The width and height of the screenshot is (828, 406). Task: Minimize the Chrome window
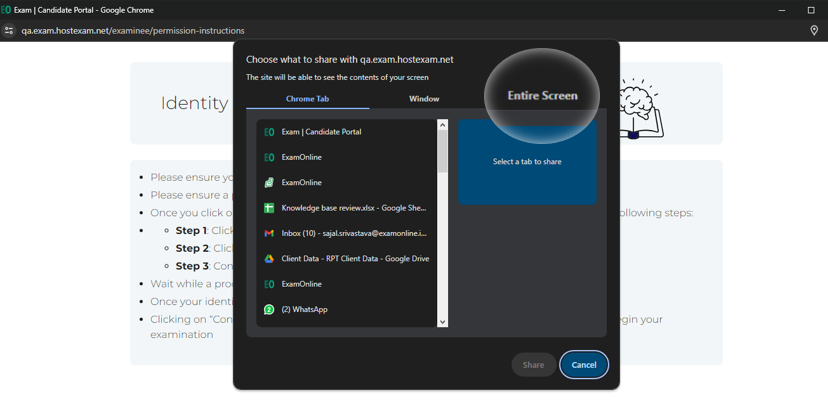[x=782, y=10]
